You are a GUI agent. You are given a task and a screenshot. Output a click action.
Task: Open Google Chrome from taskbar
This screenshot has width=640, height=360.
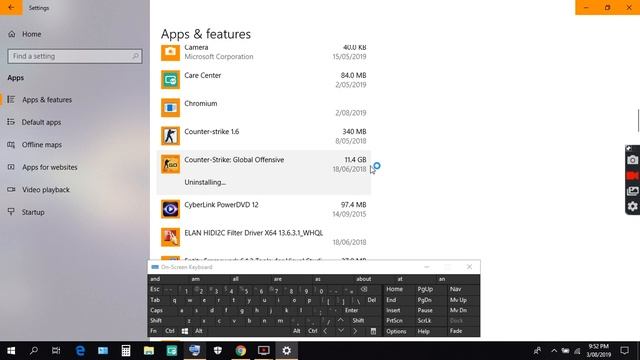coord(240,350)
